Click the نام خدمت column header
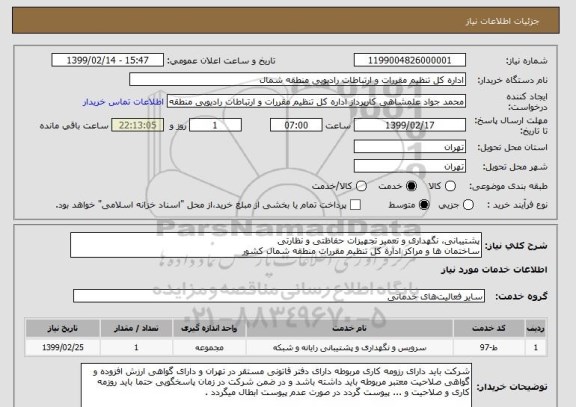This screenshot has width=576, height=407. 349,328
